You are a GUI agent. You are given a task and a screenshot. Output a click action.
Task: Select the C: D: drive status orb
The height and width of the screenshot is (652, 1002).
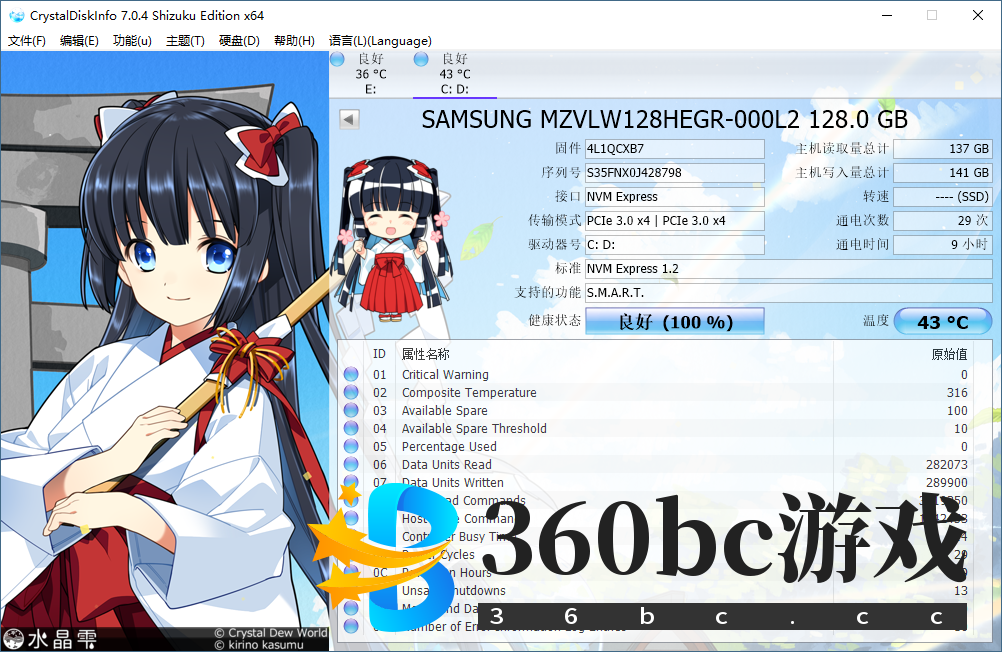coord(421,60)
